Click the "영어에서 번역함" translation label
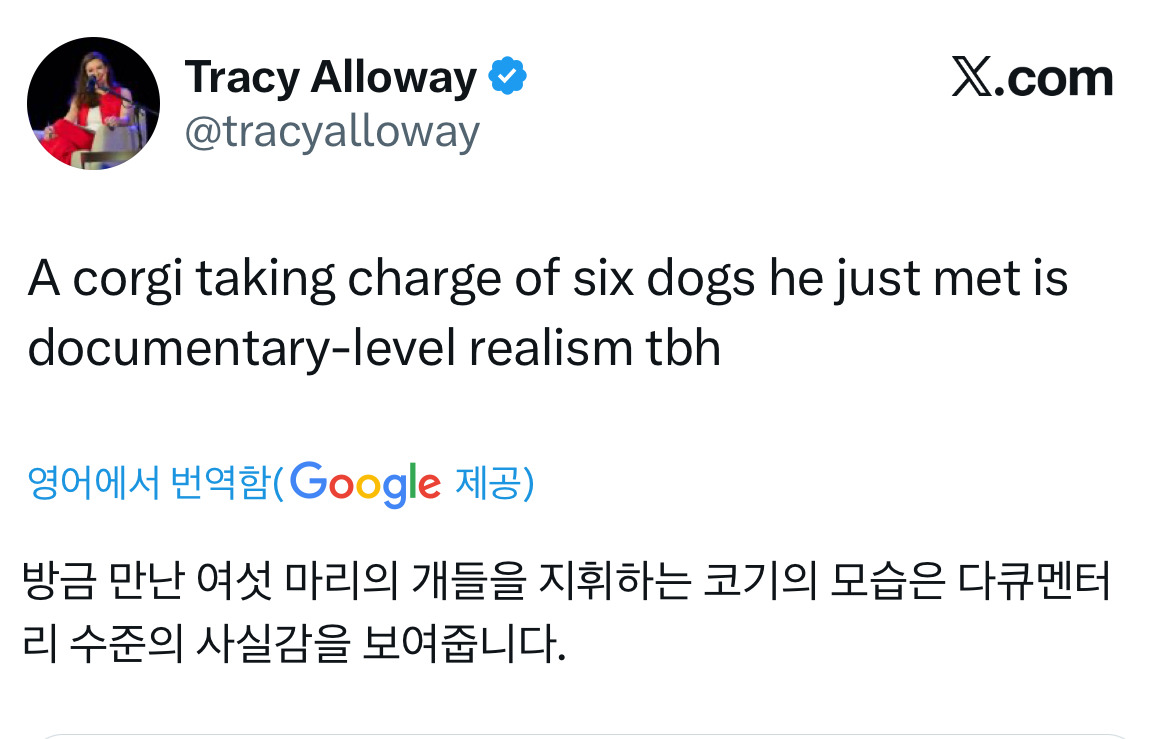 pos(149,483)
